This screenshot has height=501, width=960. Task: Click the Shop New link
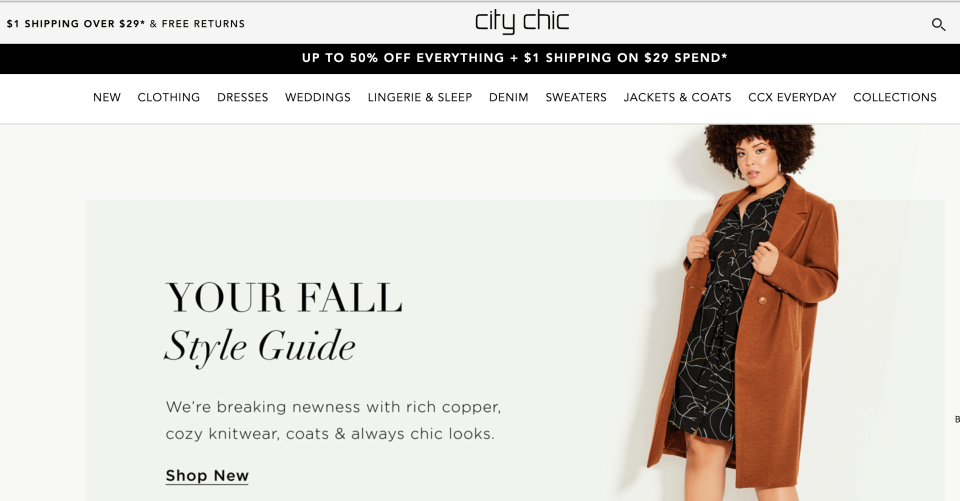coord(207,476)
